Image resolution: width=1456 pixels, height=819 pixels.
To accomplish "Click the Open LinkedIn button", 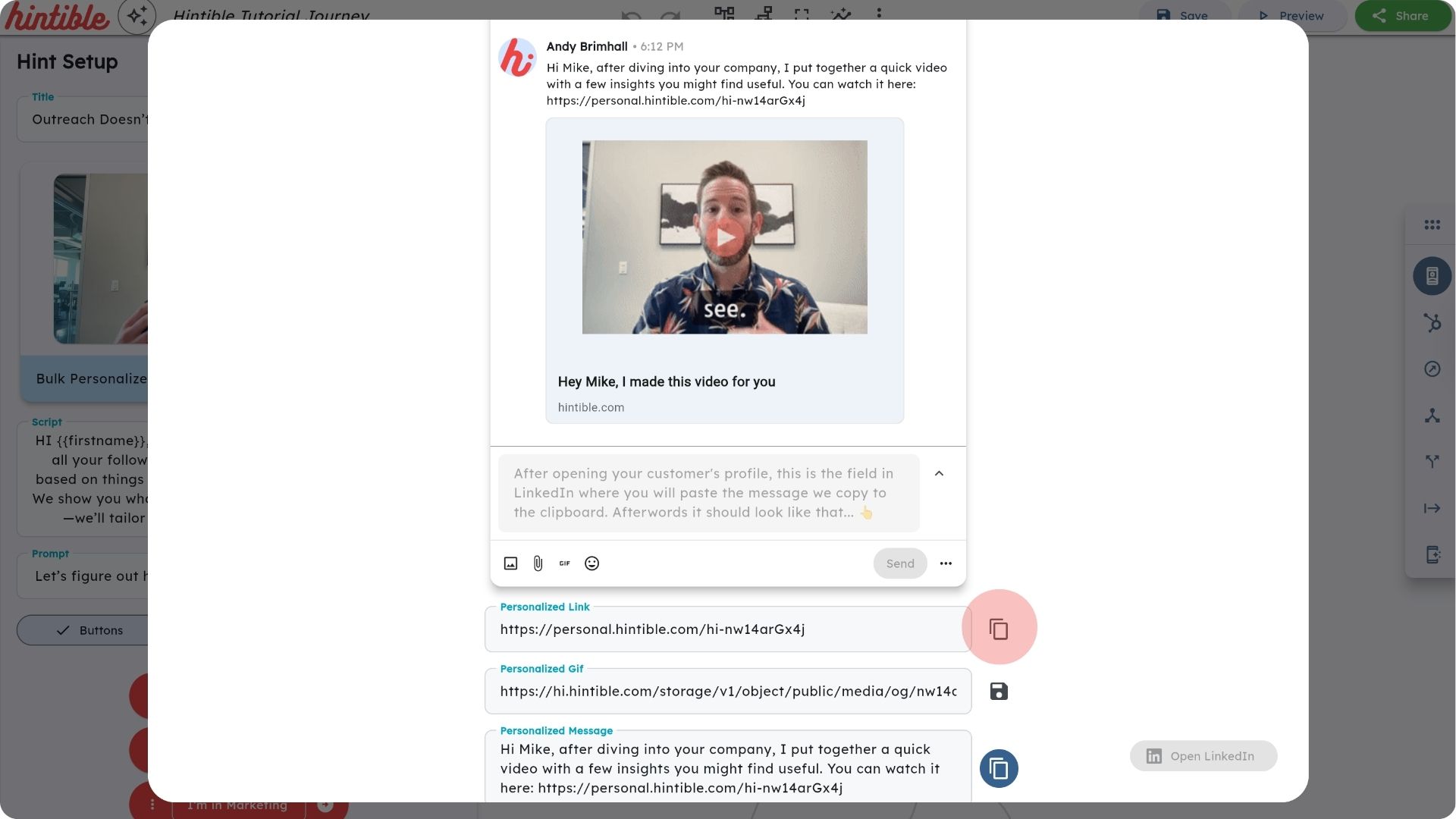I will [x=1203, y=755].
